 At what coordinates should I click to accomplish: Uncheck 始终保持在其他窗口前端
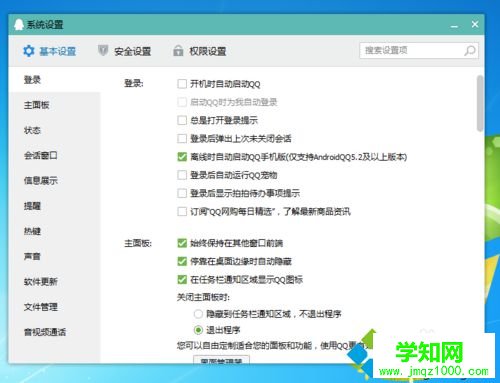[x=182, y=243]
